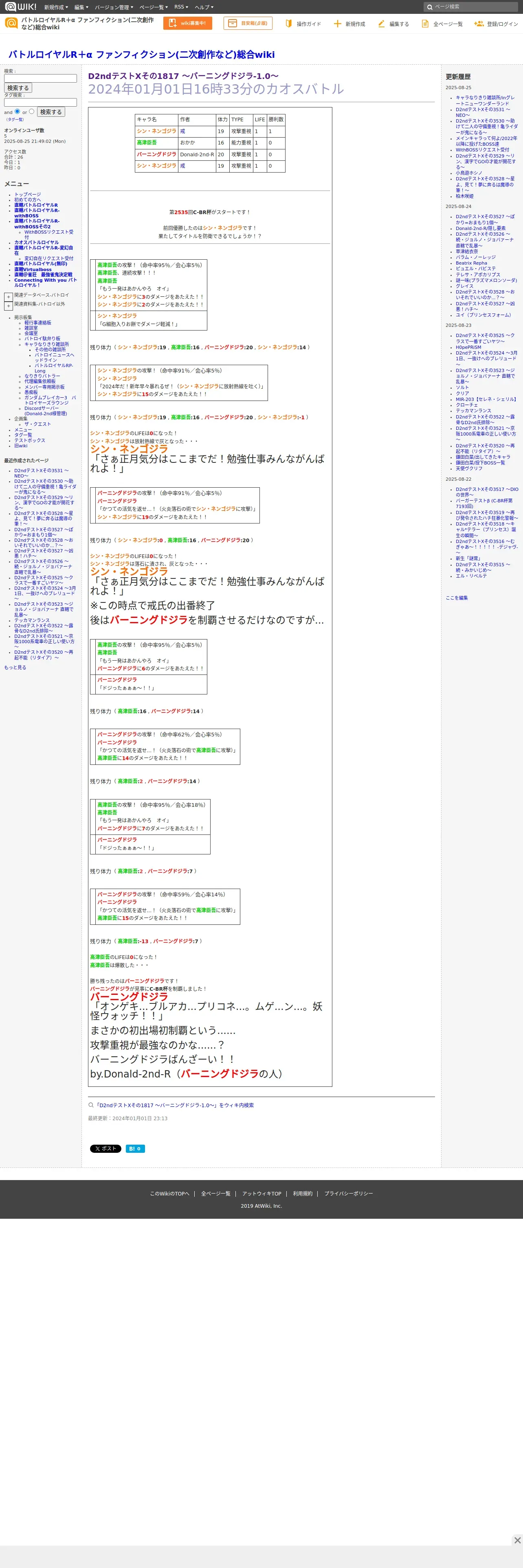Click 検索する button under 検索 field
This screenshot has height=1568, width=523.
coord(18,88)
